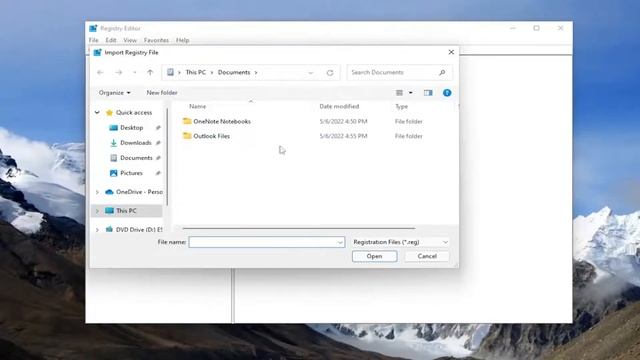The width and height of the screenshot is (640, 360).
Task: Select Documents in address breadcrumb
Action: click(x=234, y=72)
